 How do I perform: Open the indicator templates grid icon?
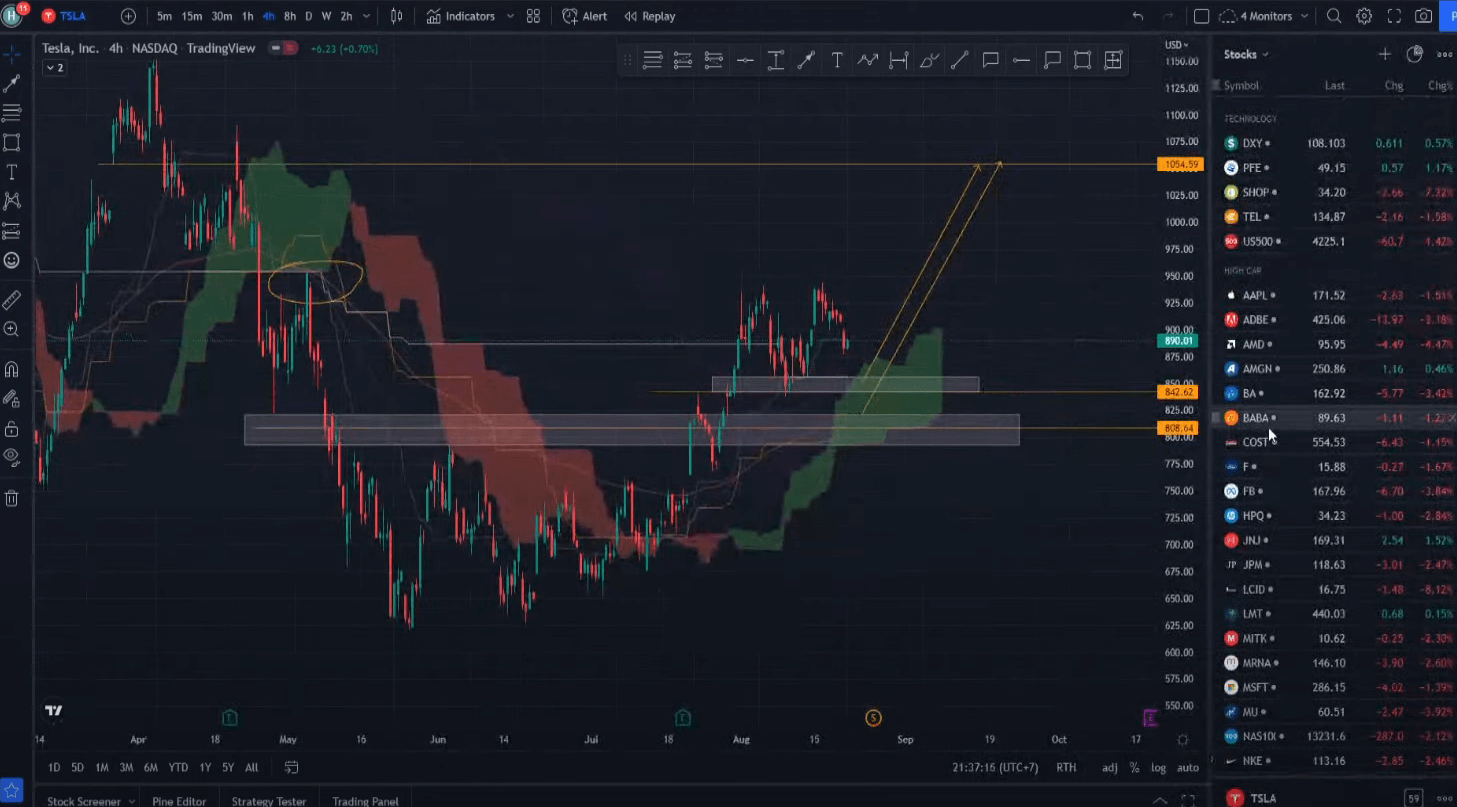[x=534, y=16]
